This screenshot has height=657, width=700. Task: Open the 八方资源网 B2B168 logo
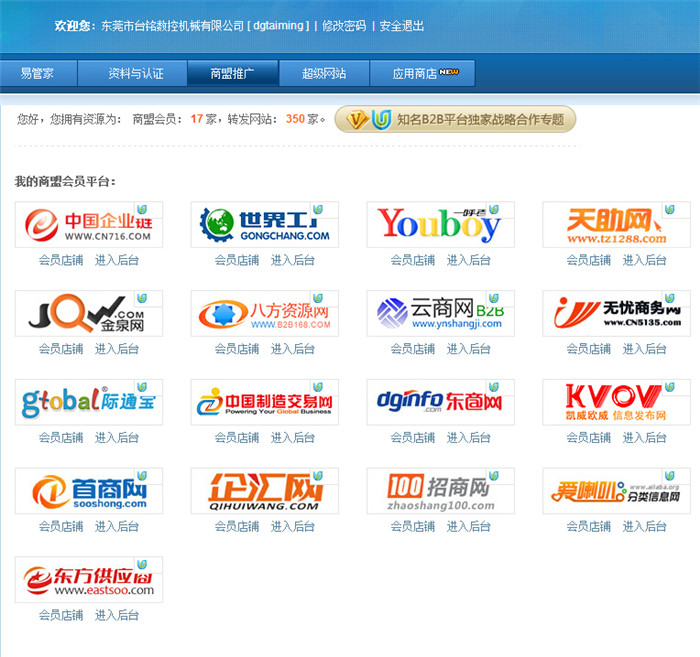(264, 314)
